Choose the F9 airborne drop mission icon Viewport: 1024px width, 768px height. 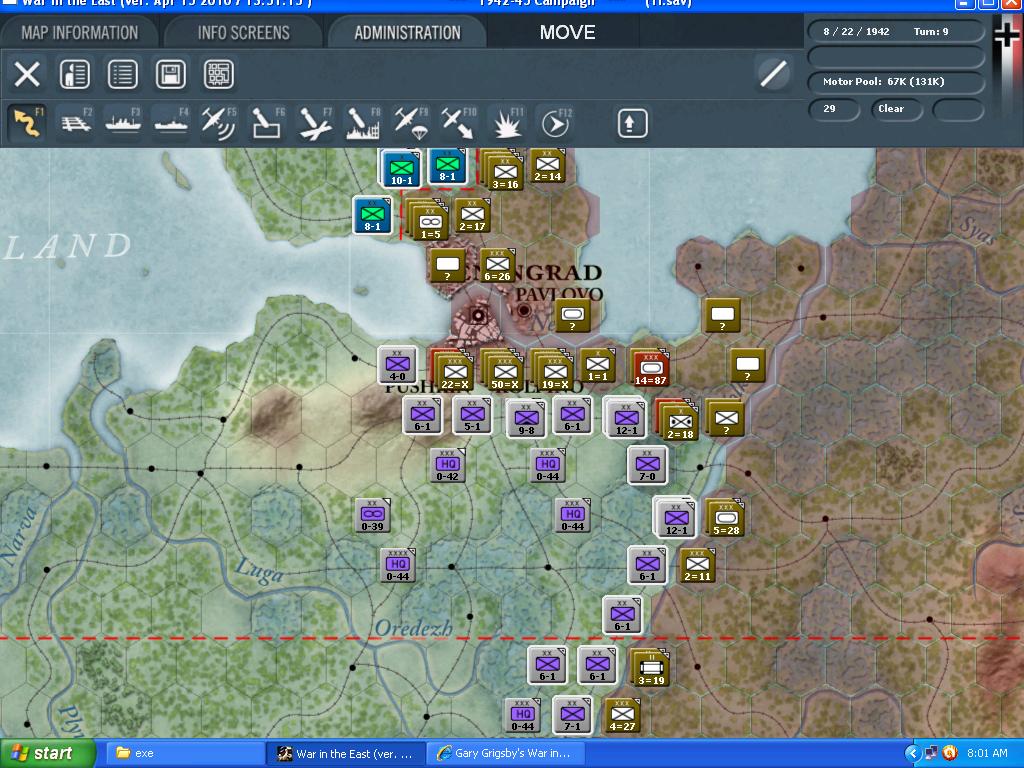pos(412,122)
